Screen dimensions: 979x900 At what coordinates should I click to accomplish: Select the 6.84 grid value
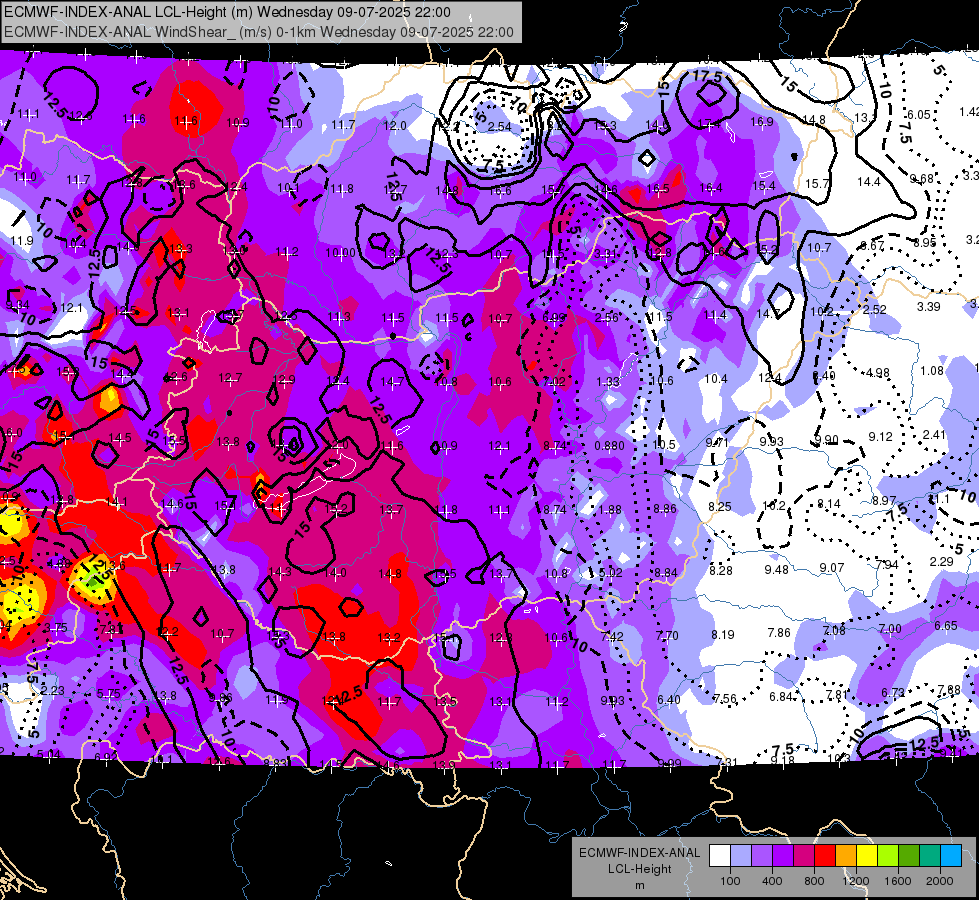(781, 696)
